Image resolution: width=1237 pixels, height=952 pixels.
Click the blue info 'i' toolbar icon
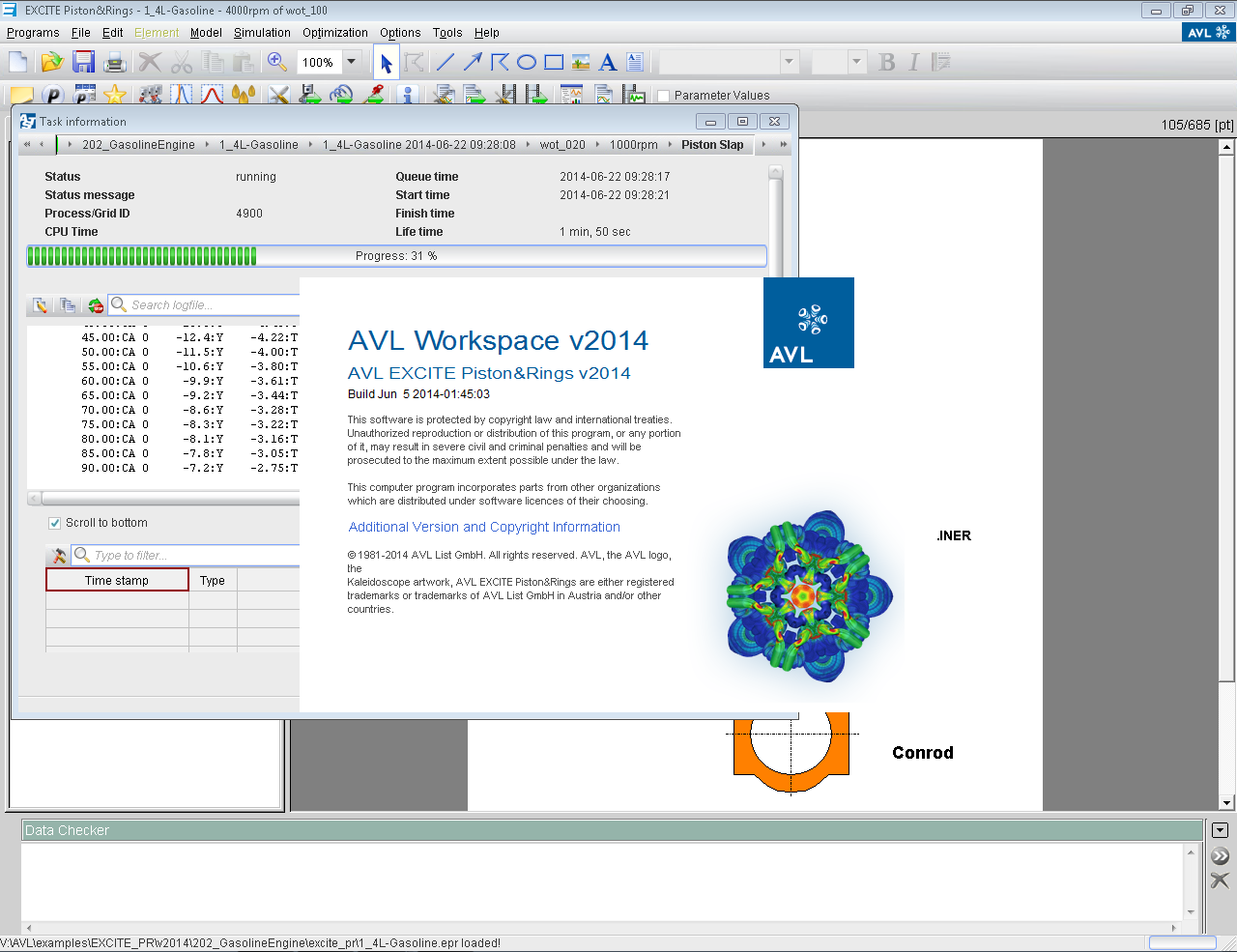407,95
